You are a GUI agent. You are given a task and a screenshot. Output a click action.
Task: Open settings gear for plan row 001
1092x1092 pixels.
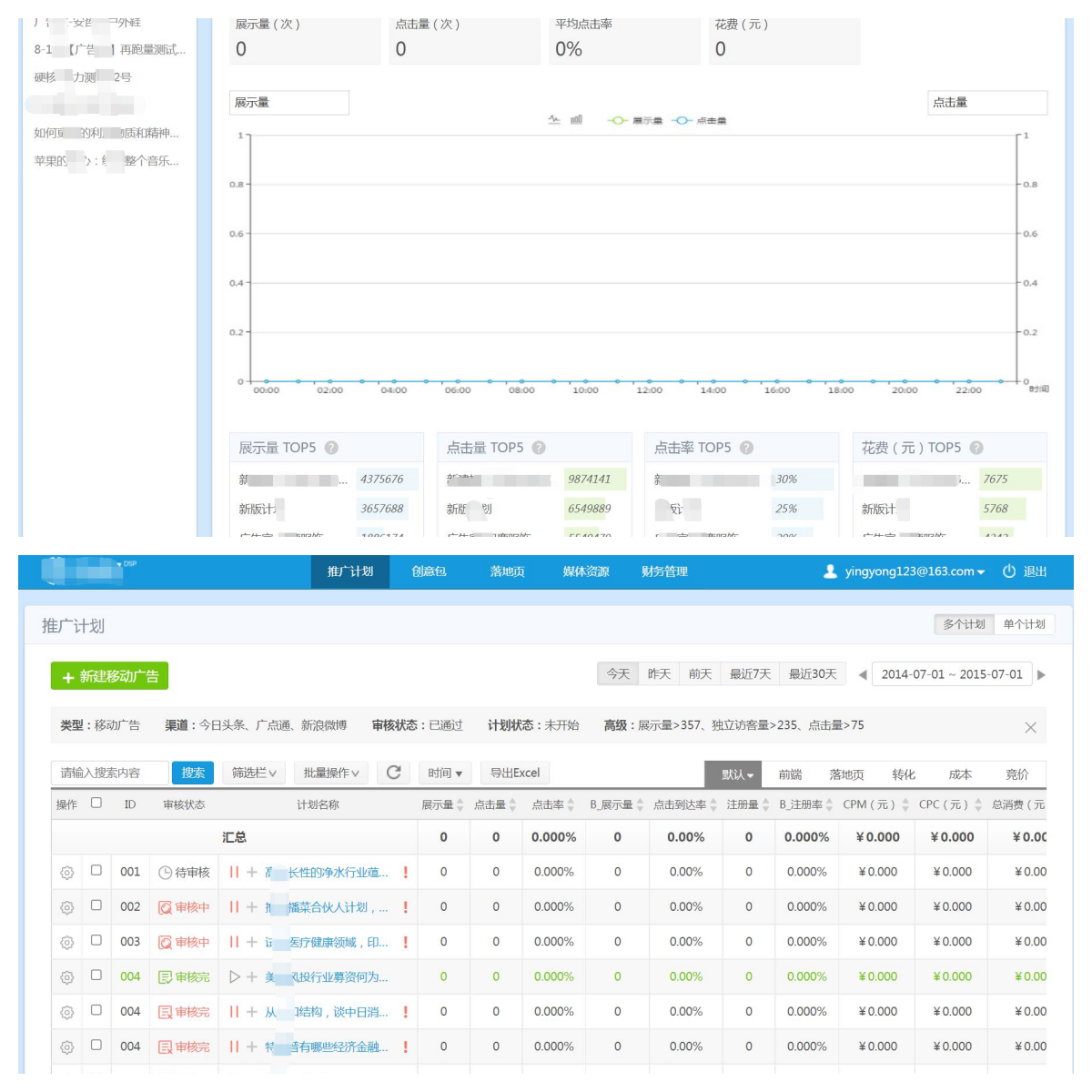66,873
